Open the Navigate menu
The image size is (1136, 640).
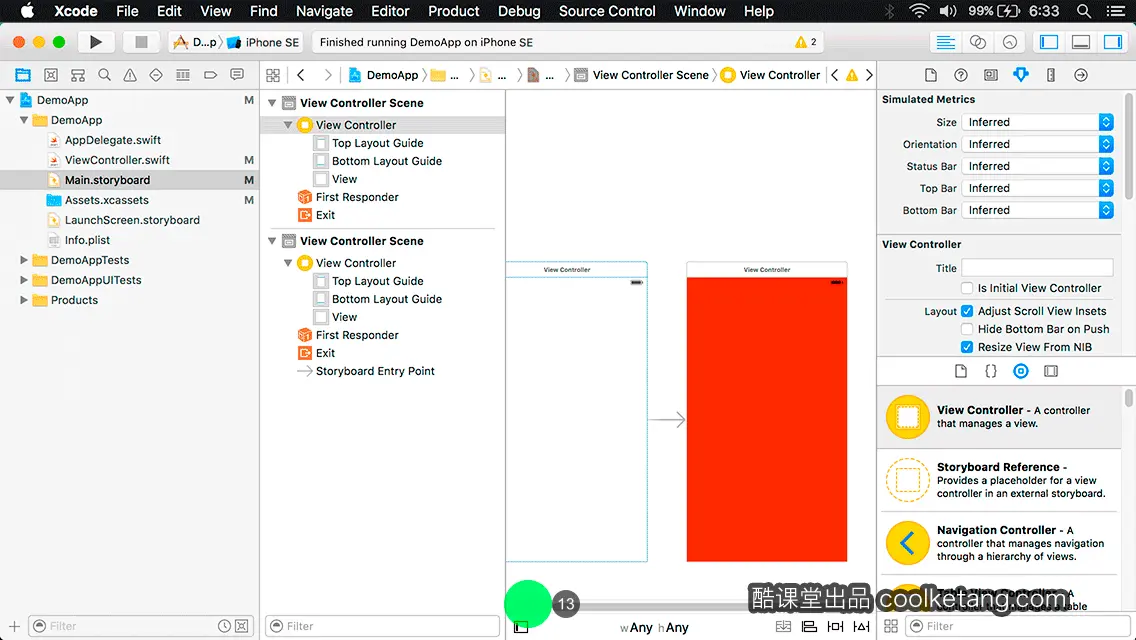324,11
